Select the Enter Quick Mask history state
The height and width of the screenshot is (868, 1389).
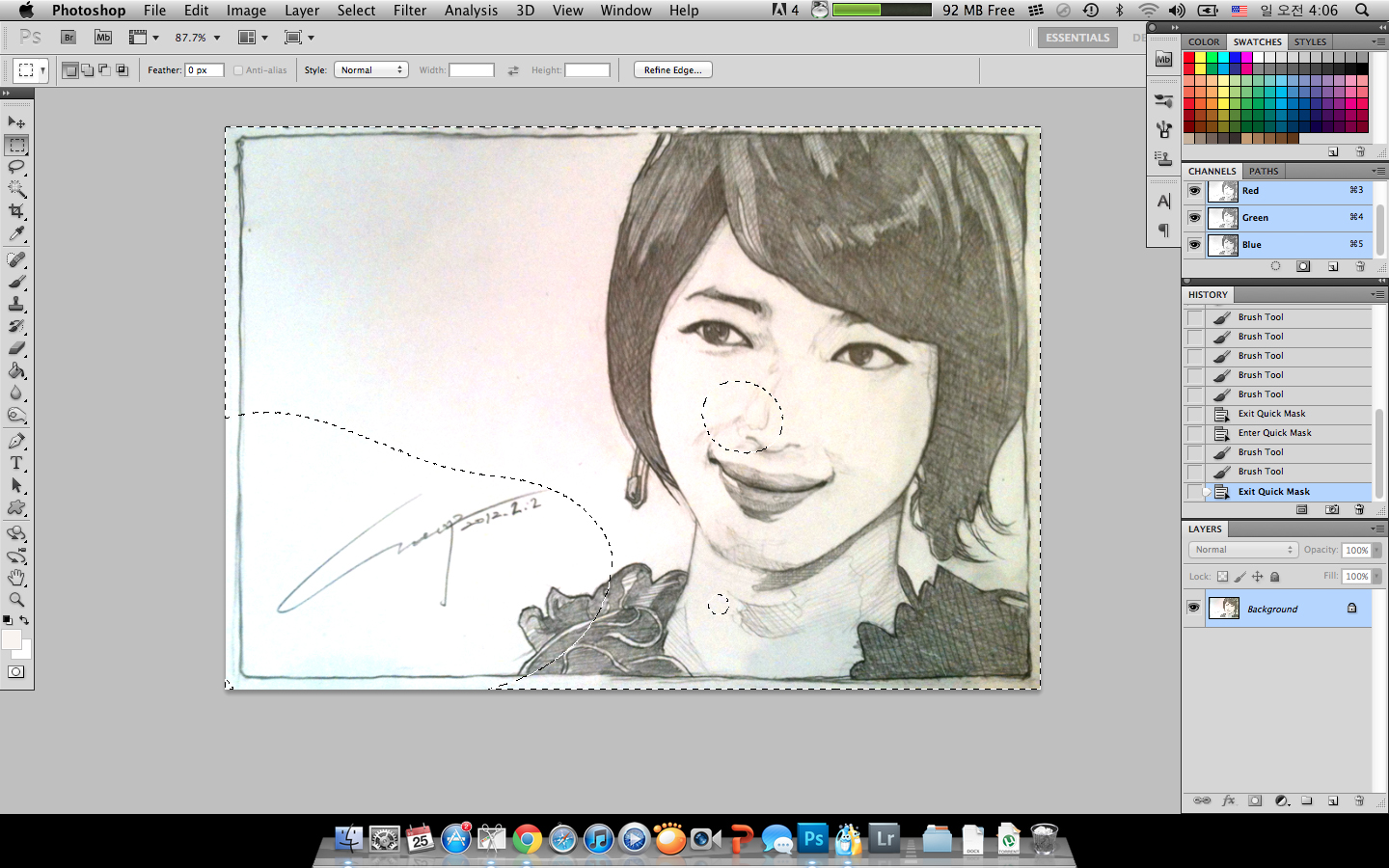click(x=1277, y=433)
